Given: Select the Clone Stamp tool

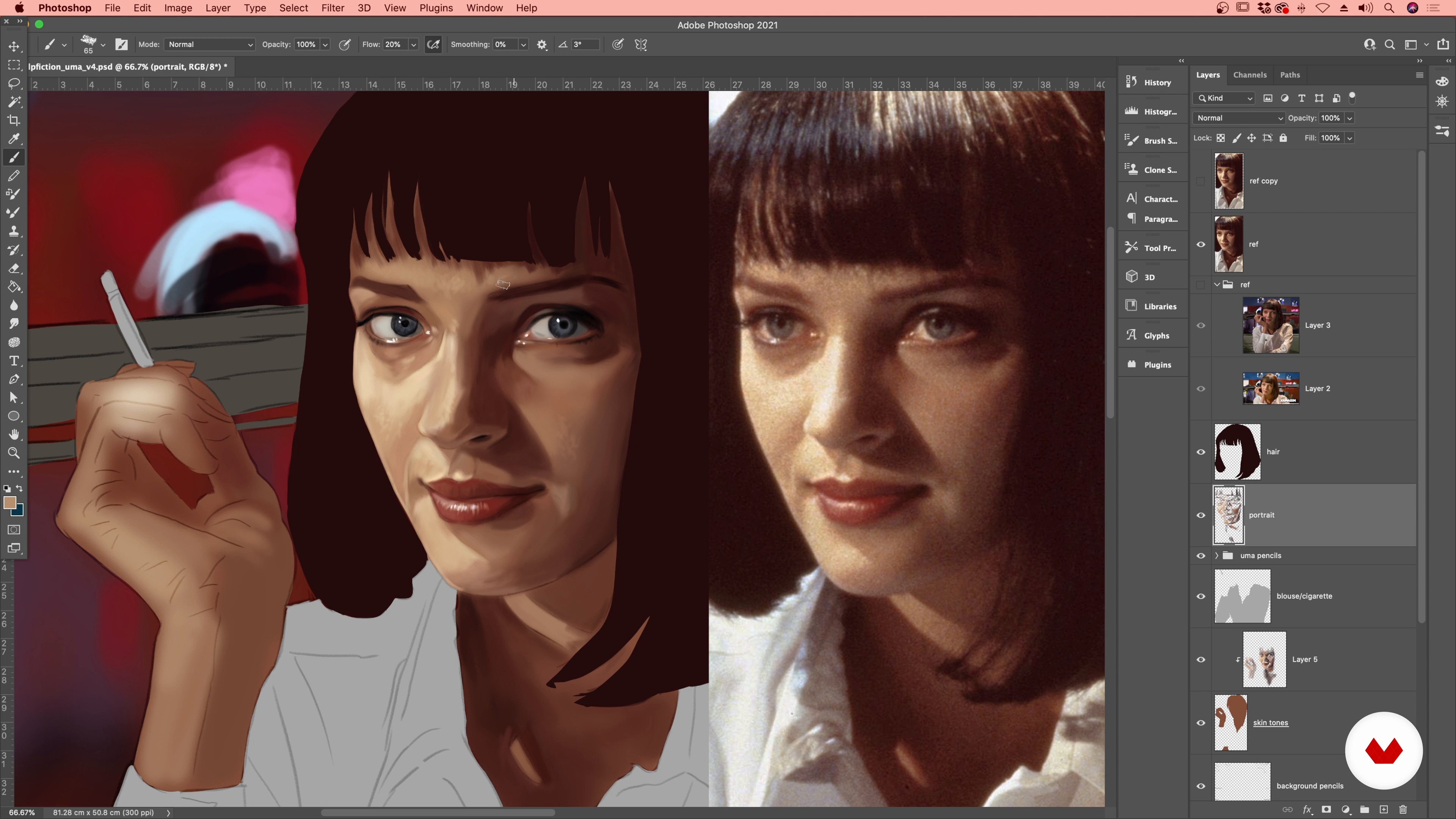Looking at the screenshot, I should [14, 231].
